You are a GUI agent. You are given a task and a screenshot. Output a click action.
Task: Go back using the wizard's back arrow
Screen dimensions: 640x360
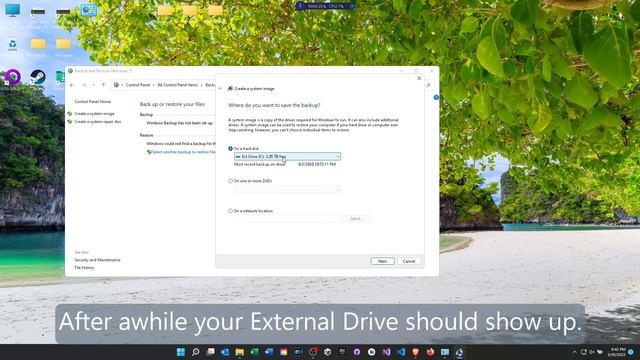click(220, 89)
